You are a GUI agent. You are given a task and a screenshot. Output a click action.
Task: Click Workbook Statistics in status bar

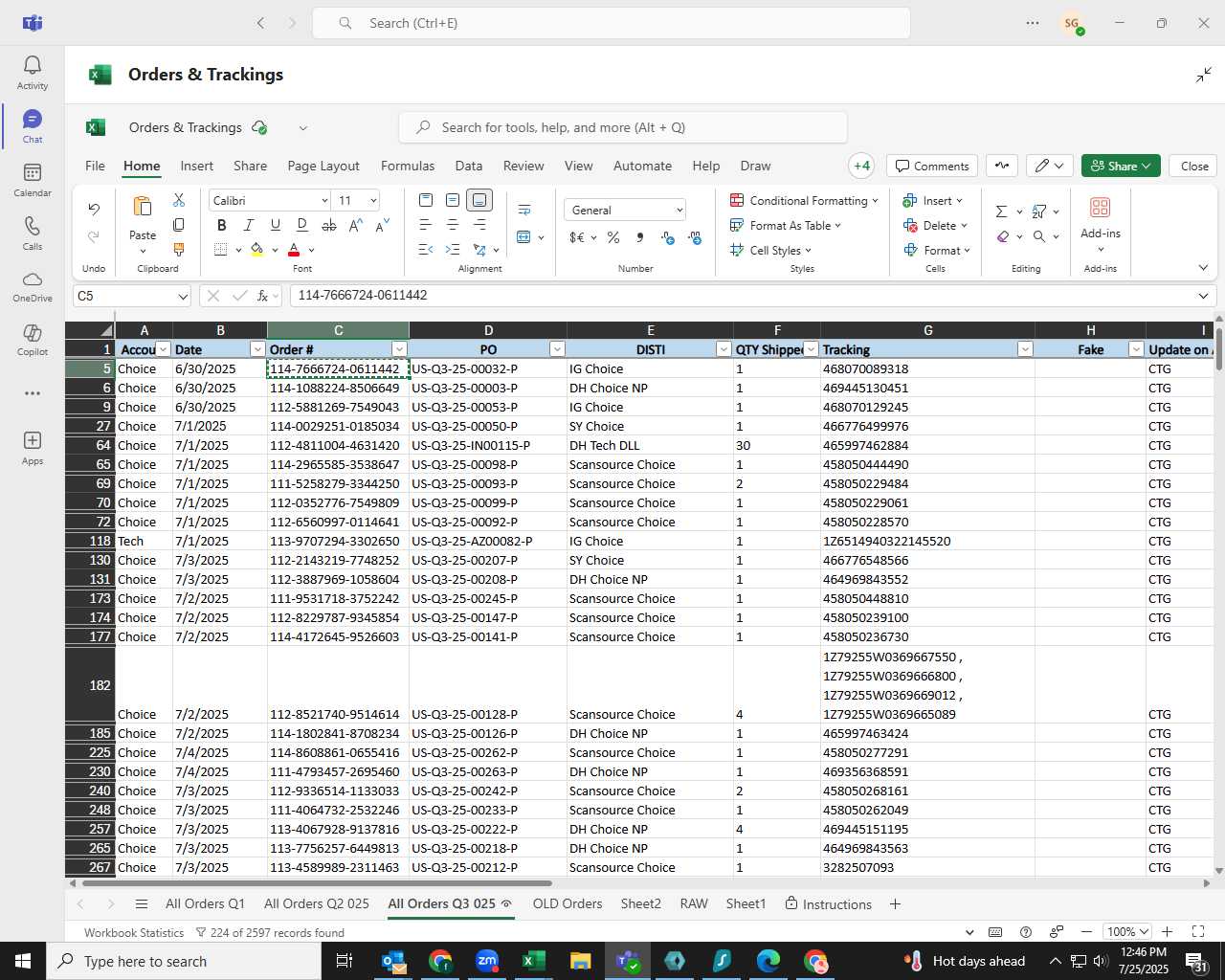(134, 932)
